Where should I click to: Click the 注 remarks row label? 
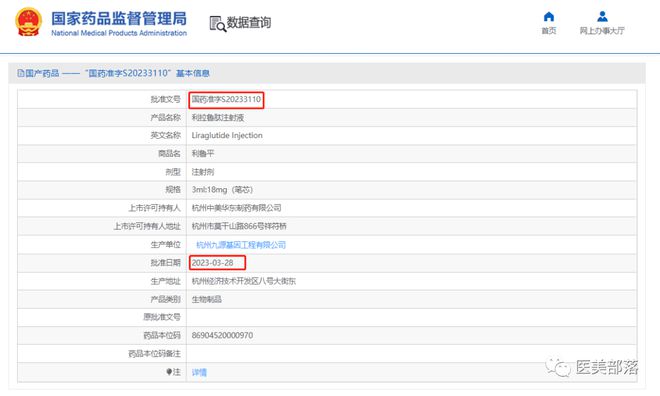[x=173, y=372]
